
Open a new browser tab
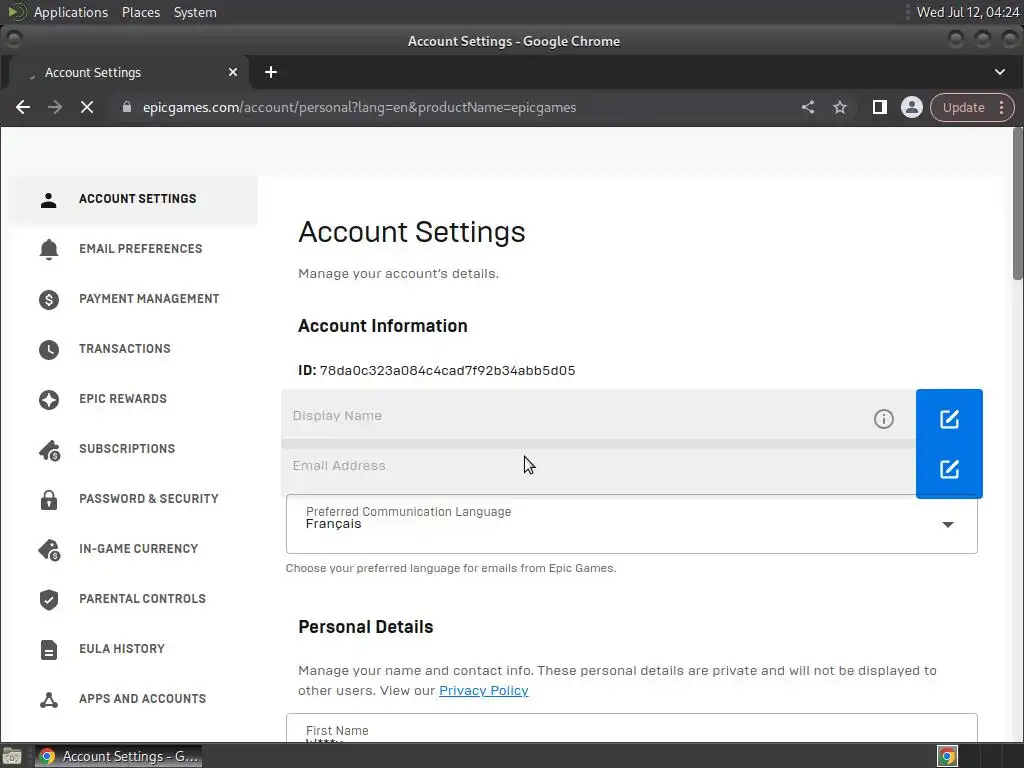(271, 72)
